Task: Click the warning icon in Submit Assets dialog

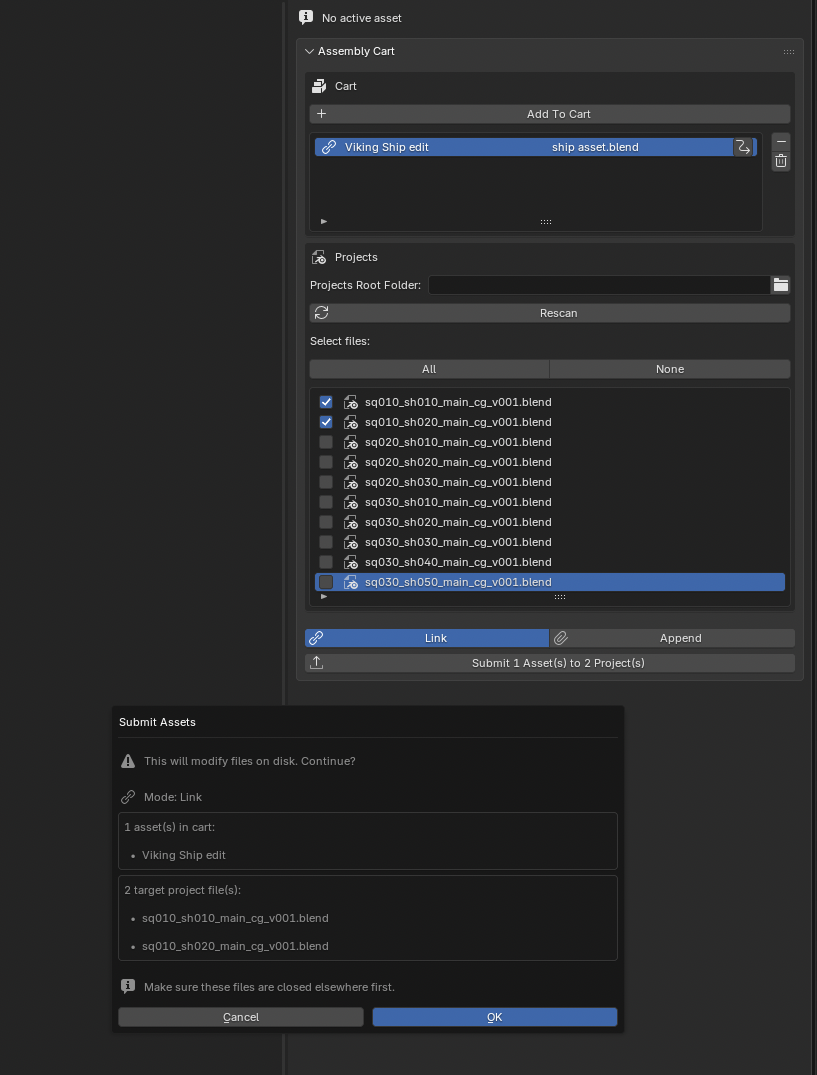Action: click(x=127, y=761)
